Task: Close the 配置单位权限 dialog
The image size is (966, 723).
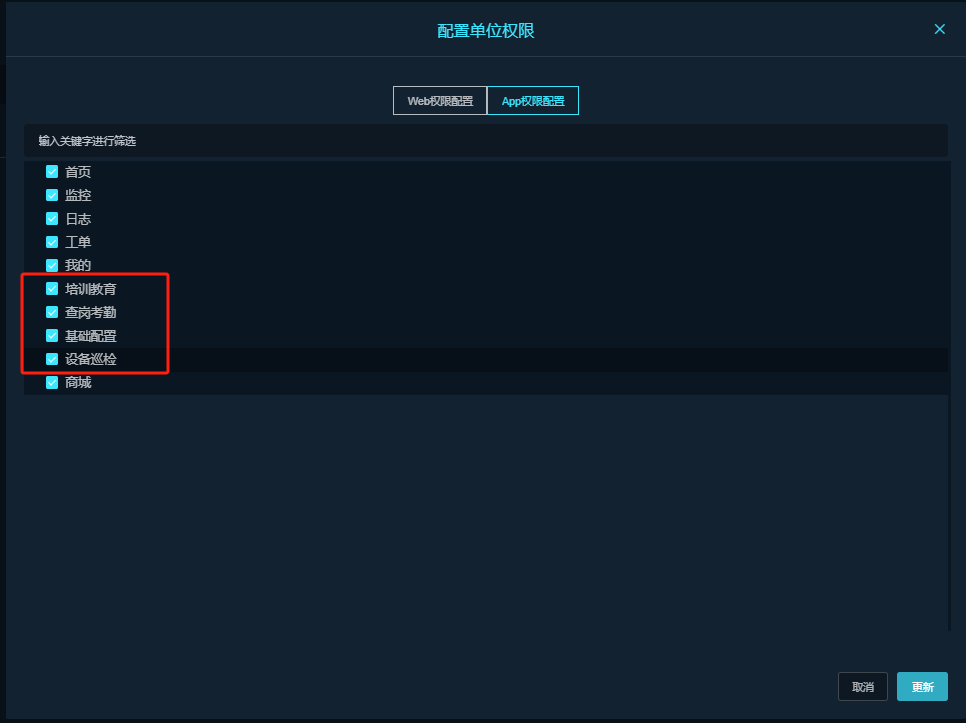Action: [x=940, y=29]
